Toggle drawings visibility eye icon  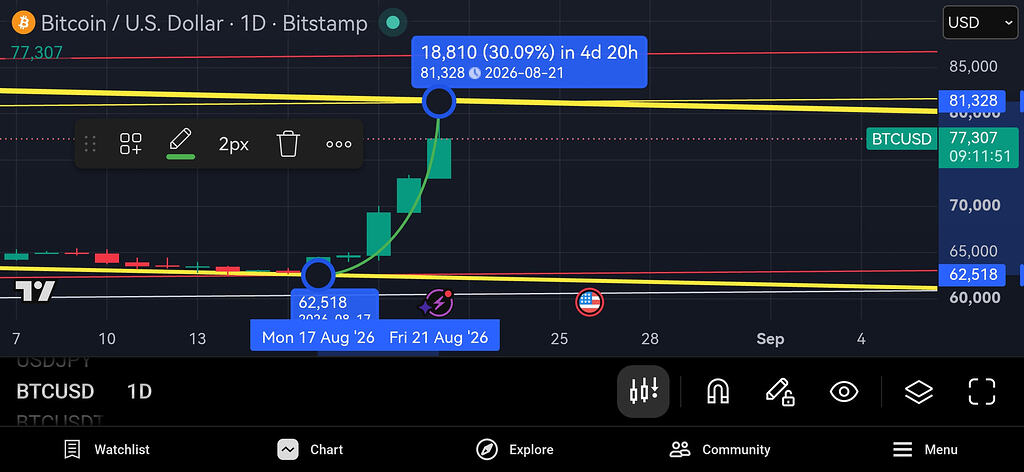tap(844, 392)
